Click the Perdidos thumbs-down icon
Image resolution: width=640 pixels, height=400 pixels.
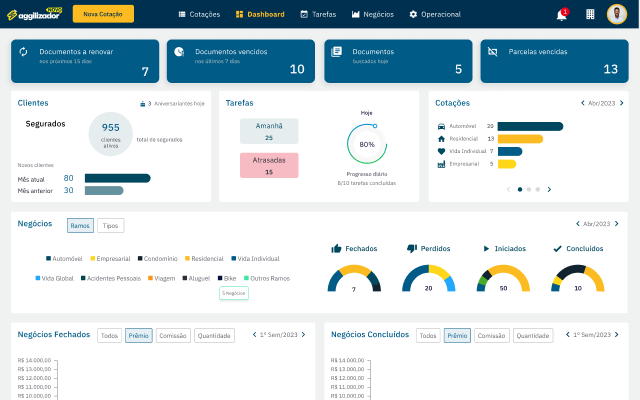(411, 248)
